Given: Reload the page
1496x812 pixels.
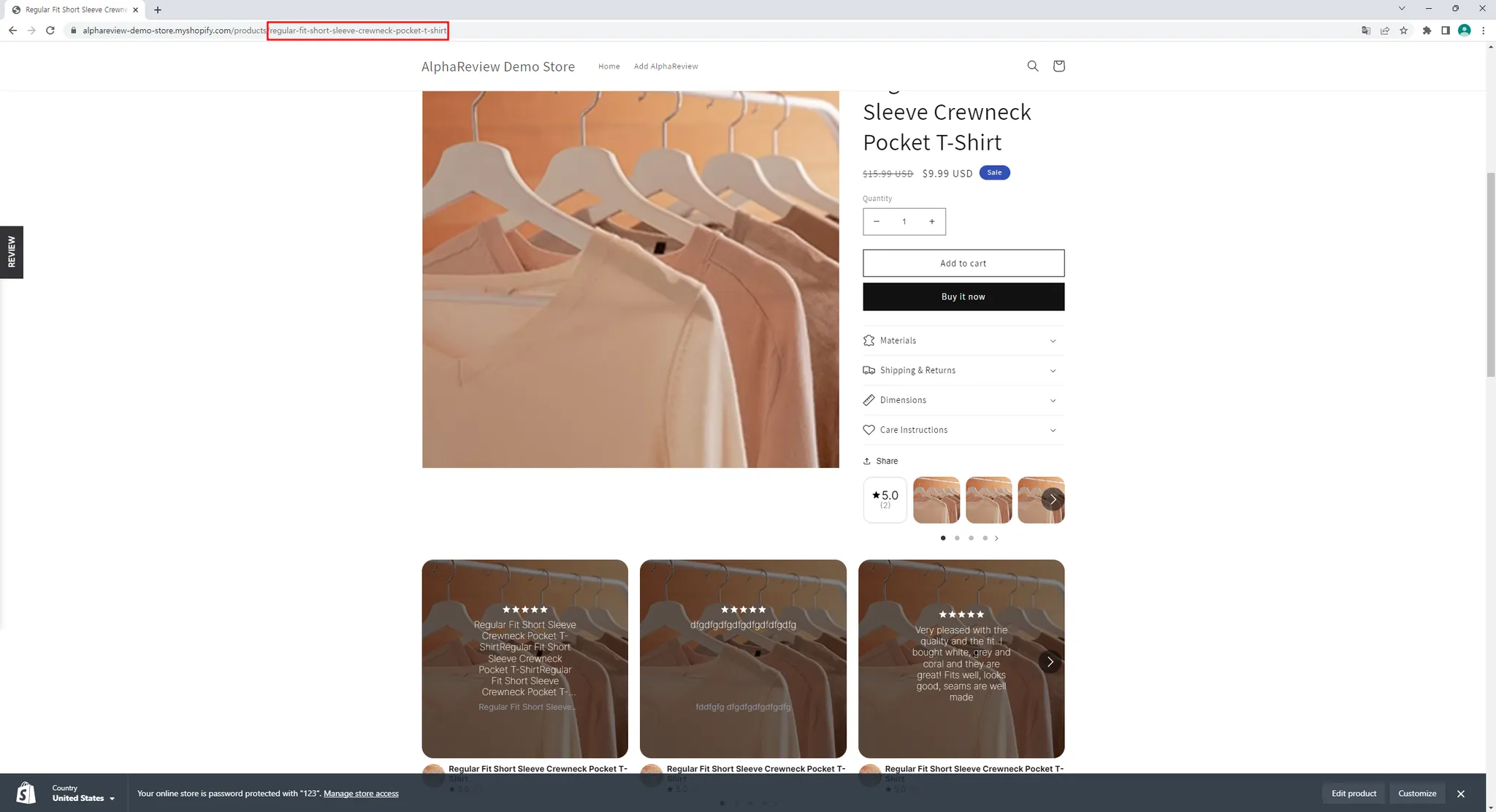Looking at the screenshot, I should click(x=50, y=31).
